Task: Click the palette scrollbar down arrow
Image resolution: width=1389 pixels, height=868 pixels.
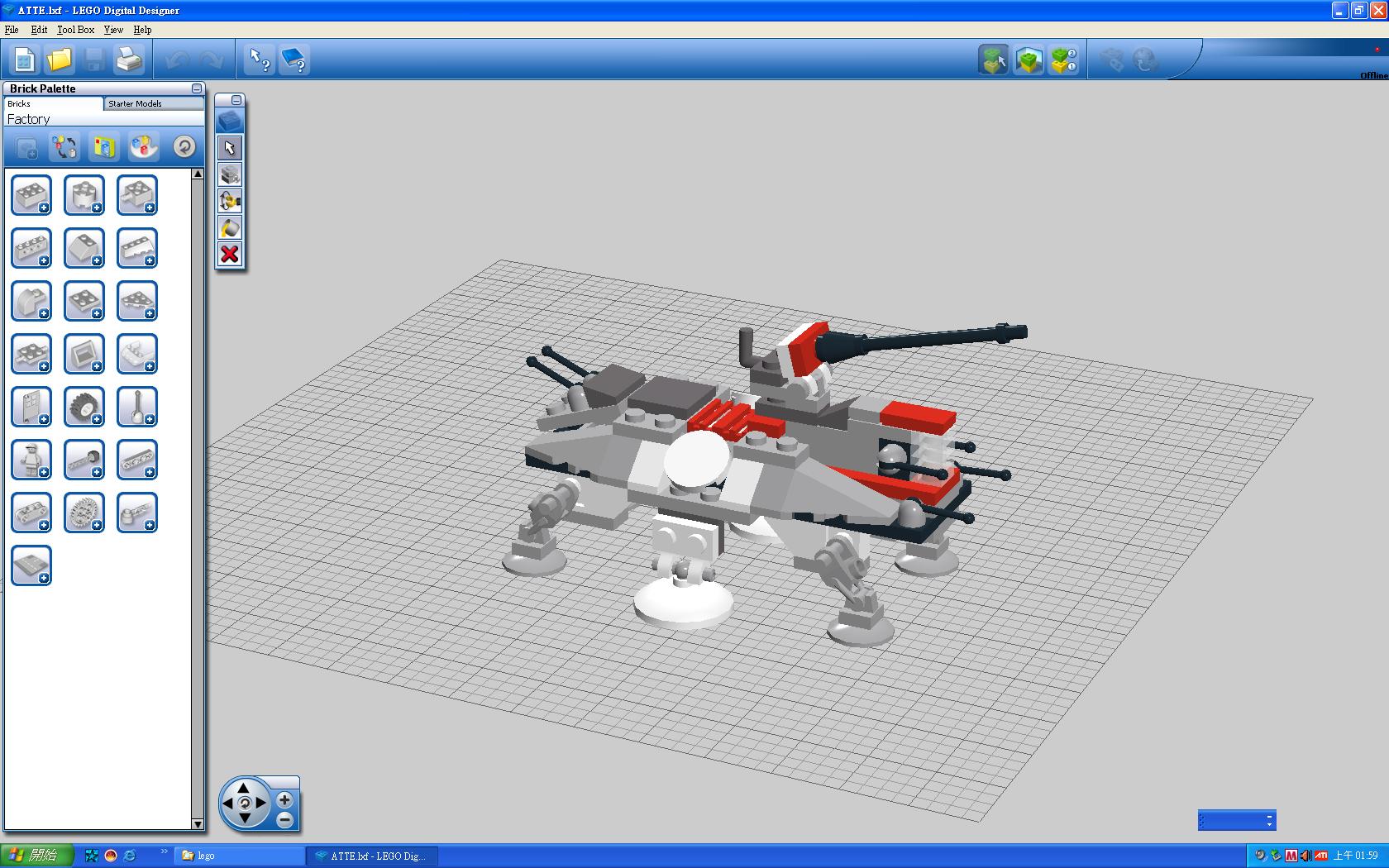Action: point(198,823)
